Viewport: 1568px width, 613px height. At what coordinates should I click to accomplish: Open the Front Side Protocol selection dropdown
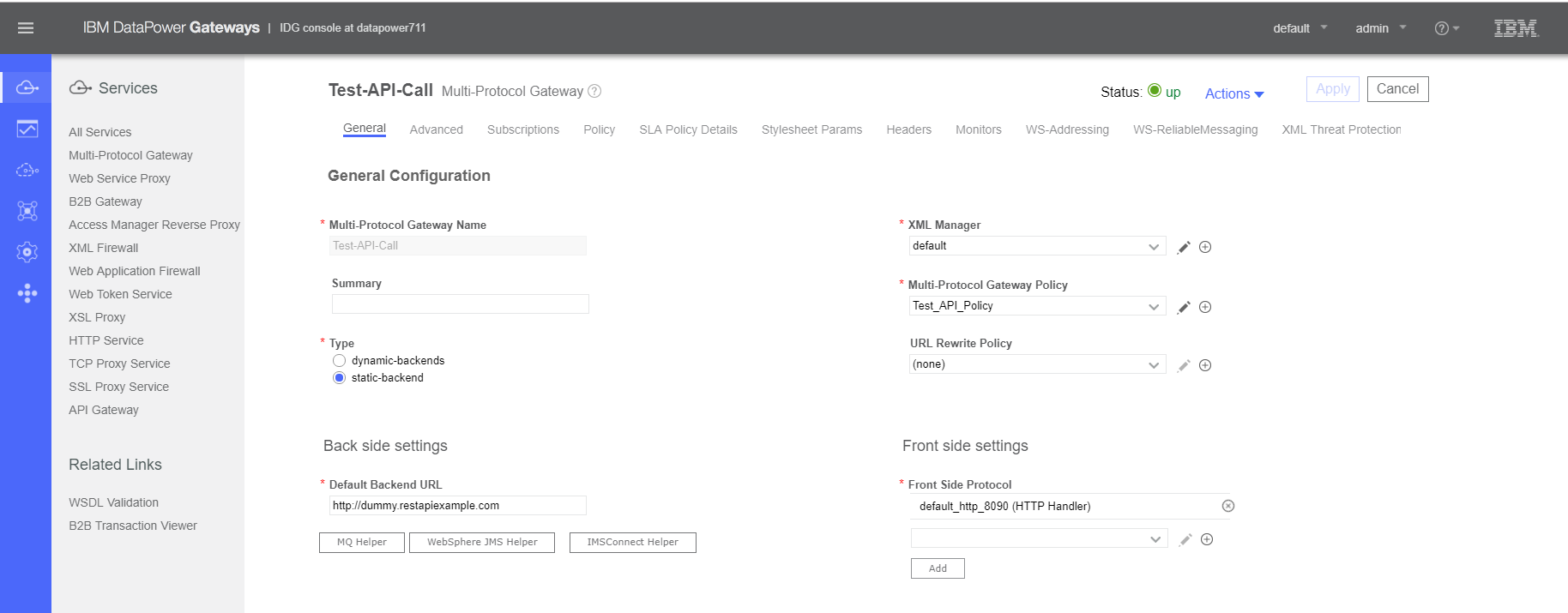click(x=1039, y=538)
